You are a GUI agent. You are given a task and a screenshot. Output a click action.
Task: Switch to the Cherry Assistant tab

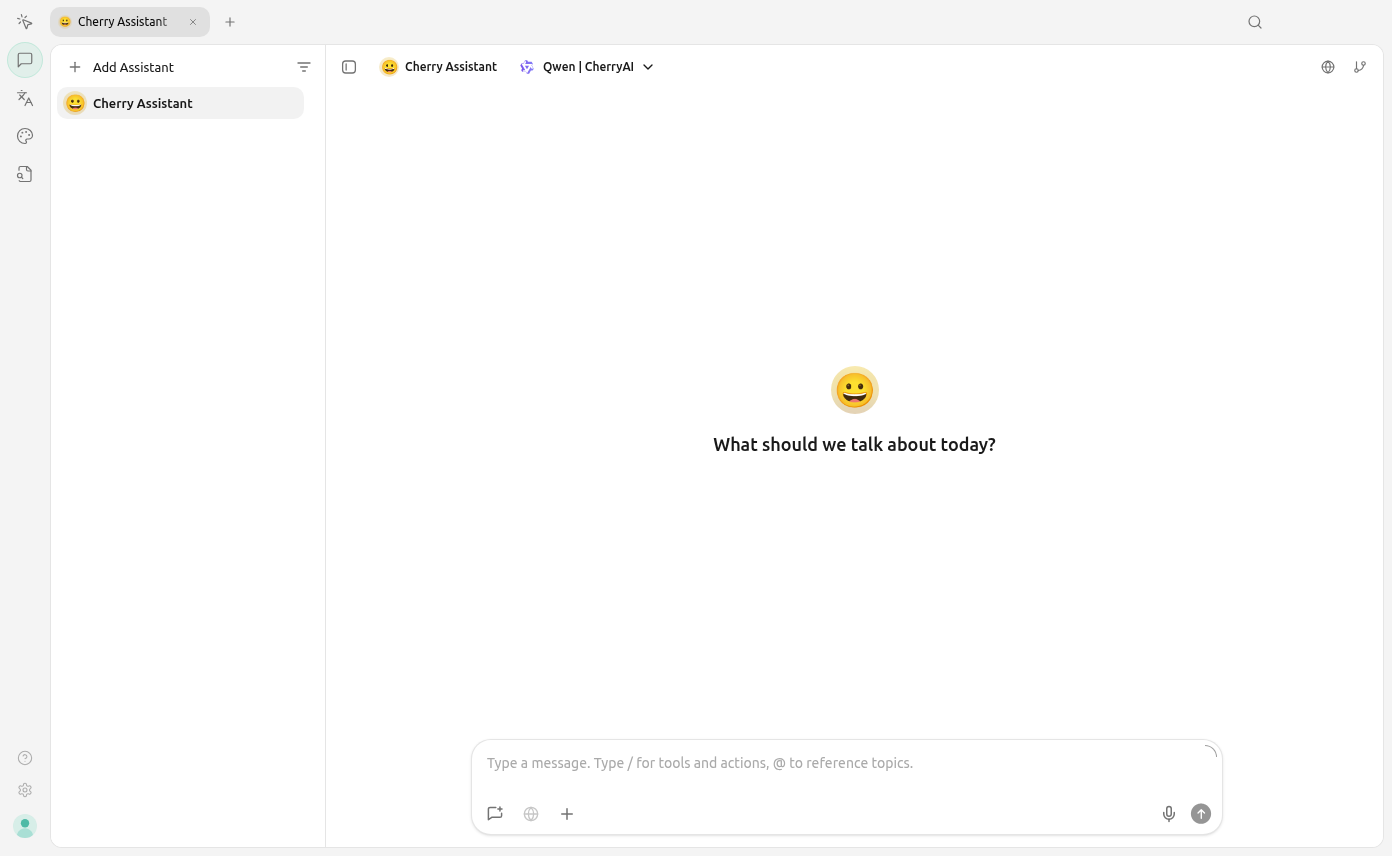pyautogui.click(x=130, y=22)
